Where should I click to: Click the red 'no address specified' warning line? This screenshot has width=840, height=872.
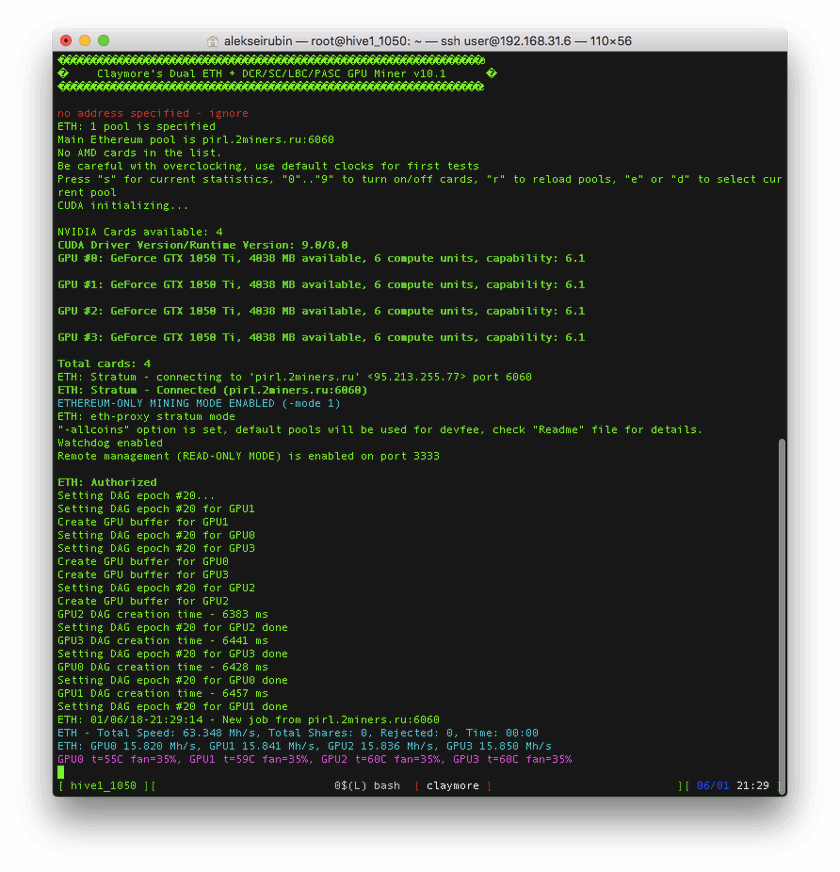[x=152, y=113]
